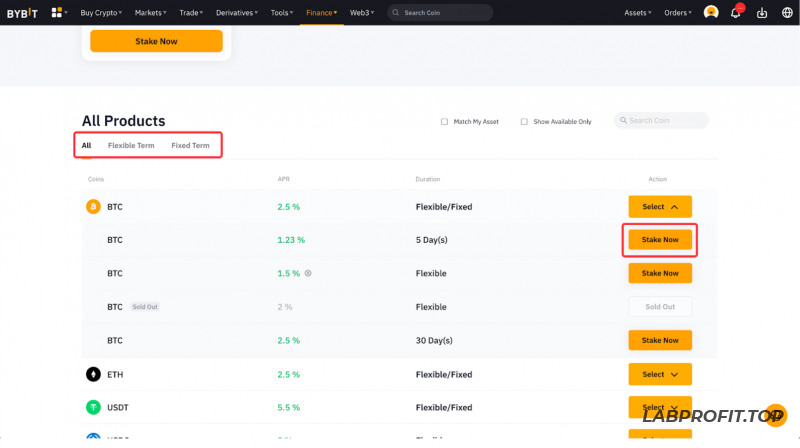Open the notifications bell
This screenshot has width=800, height=448.
coord(736,13)
